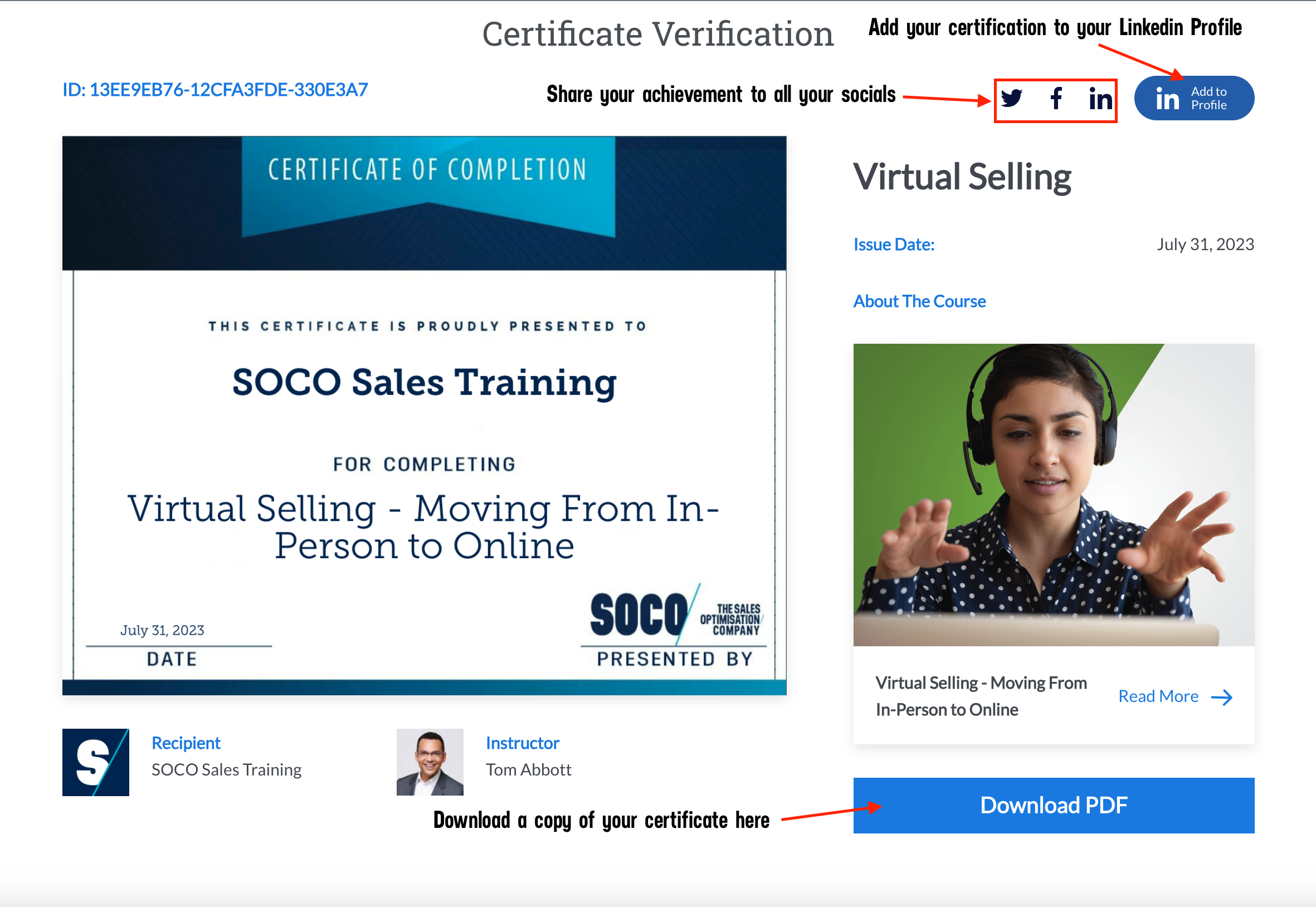Share certificate on Twitter bird icon
1316x907 pixels.
tap(1011, 98)
